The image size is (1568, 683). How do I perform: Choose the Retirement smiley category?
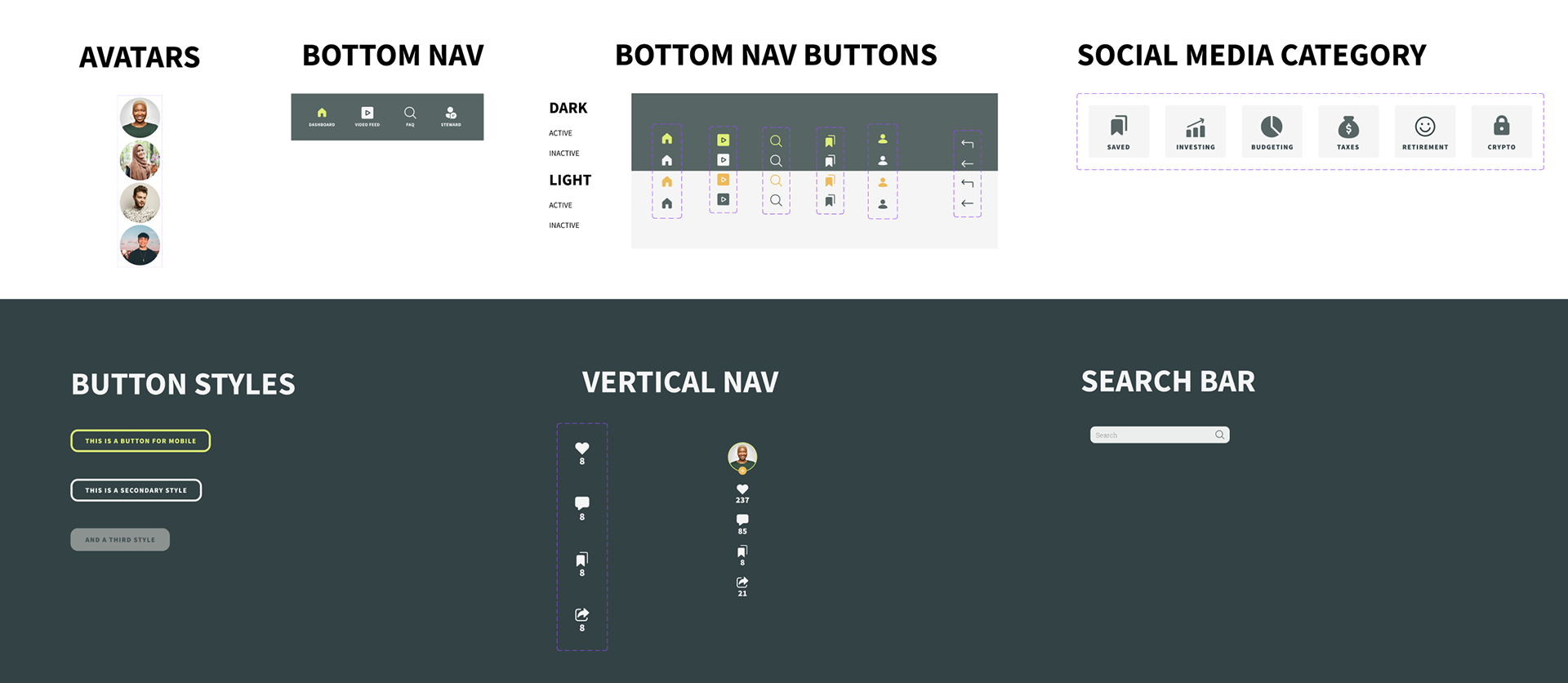(x=1425, y=131)
